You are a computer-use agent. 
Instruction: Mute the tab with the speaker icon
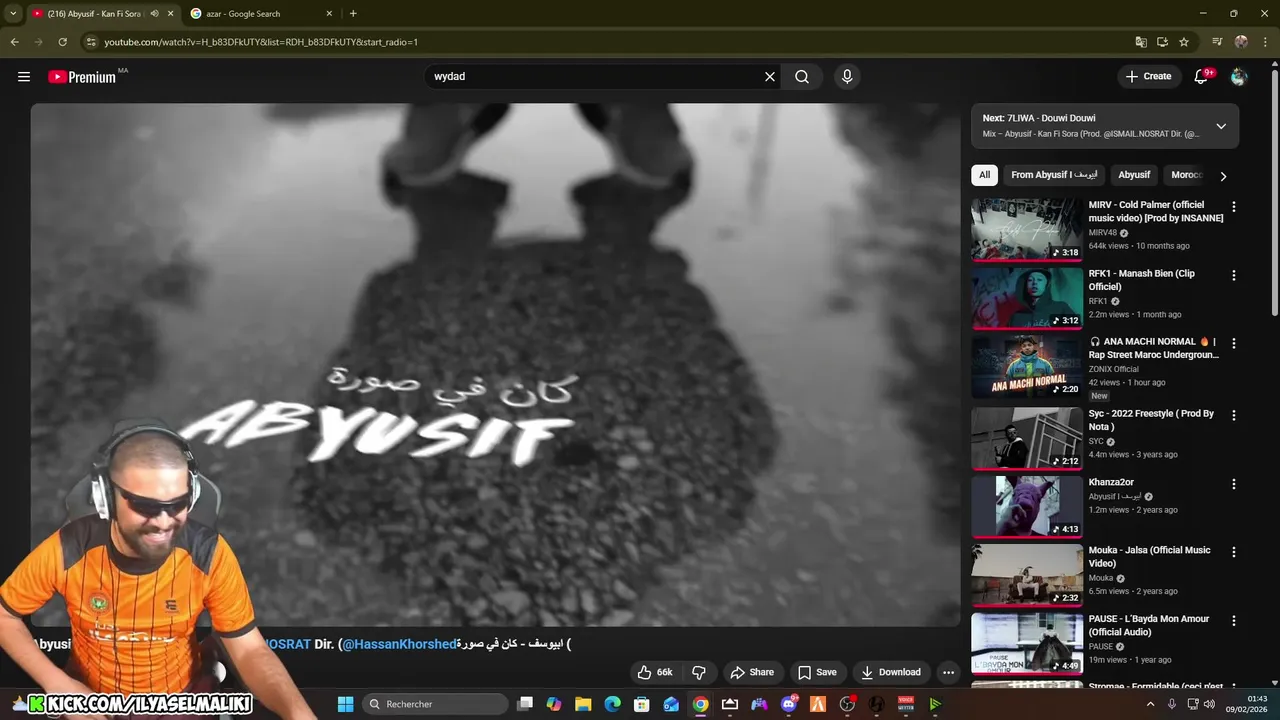(x=154, y=14)
